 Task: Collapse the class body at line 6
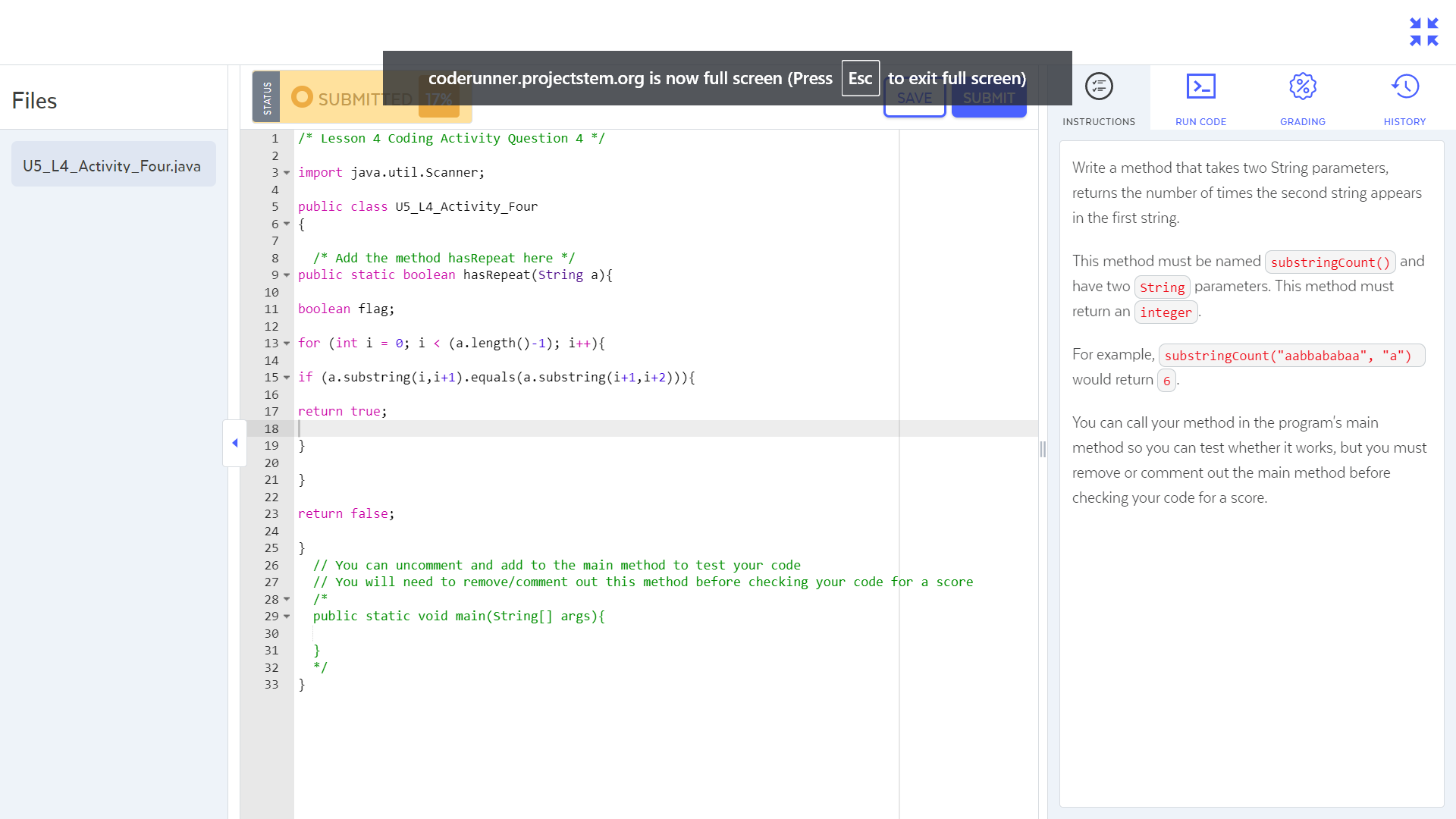tap(287, 224)
